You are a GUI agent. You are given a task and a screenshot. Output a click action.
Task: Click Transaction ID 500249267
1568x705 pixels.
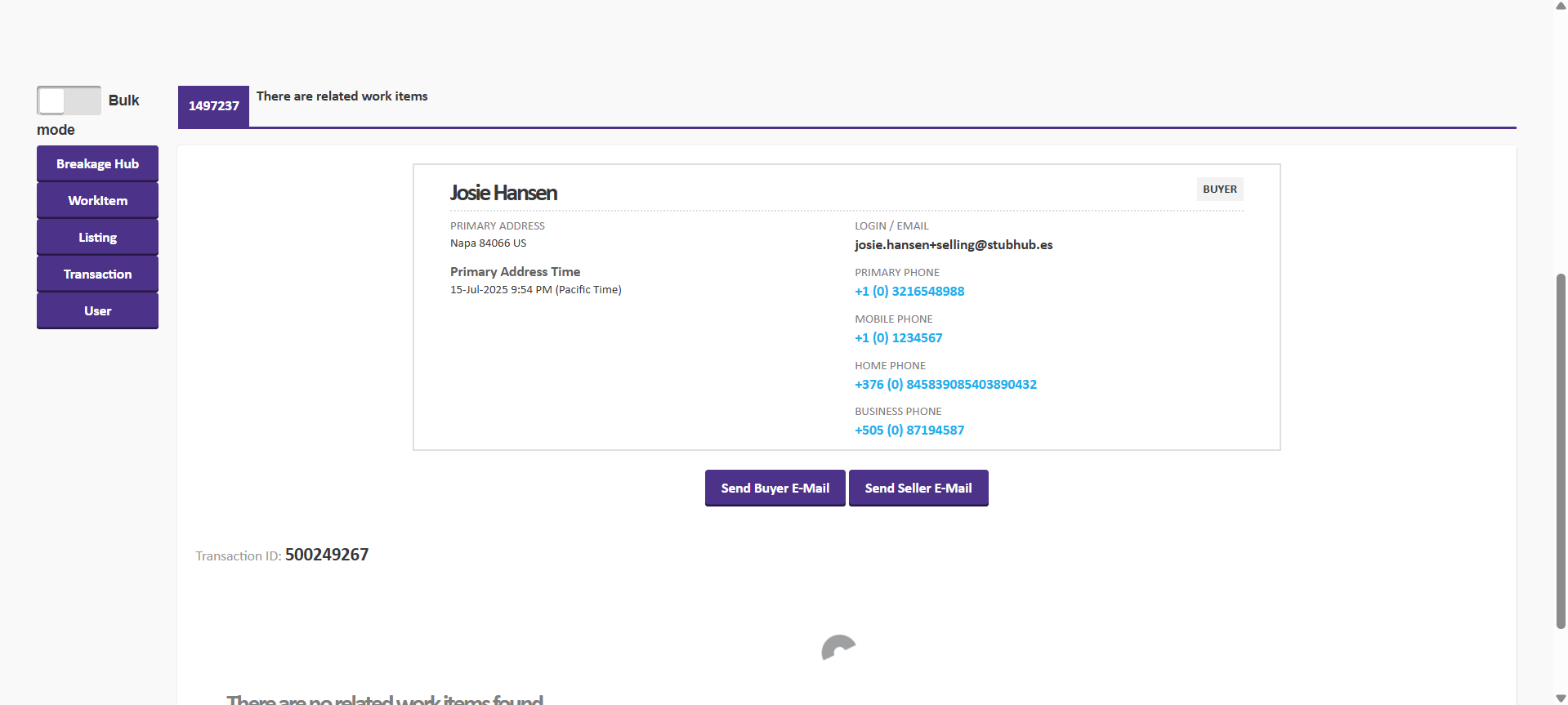(326, 555)
